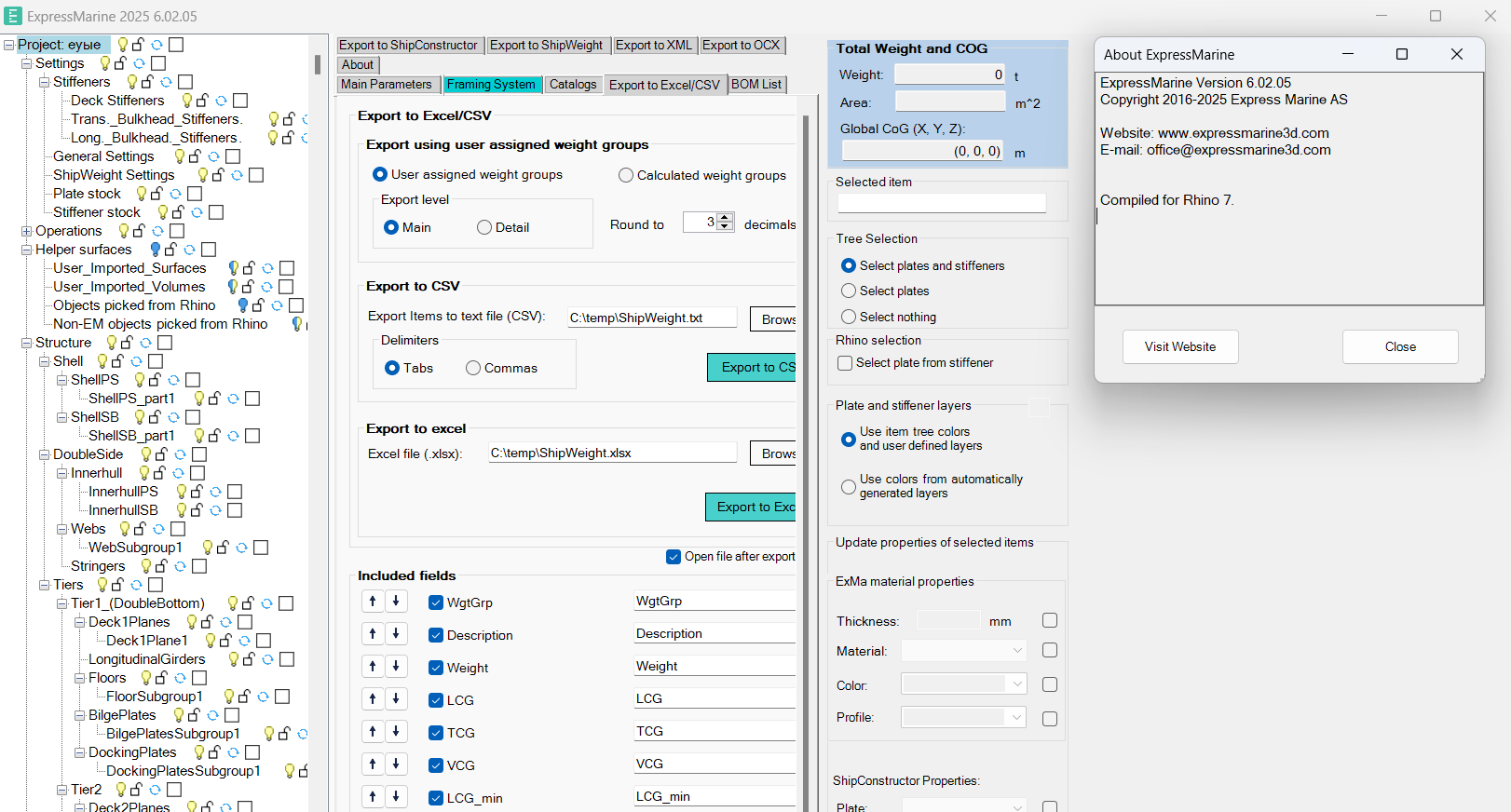The image size is (1511, 812).
Task: Enable Select plate from stiffener
Action: [845, 363]
